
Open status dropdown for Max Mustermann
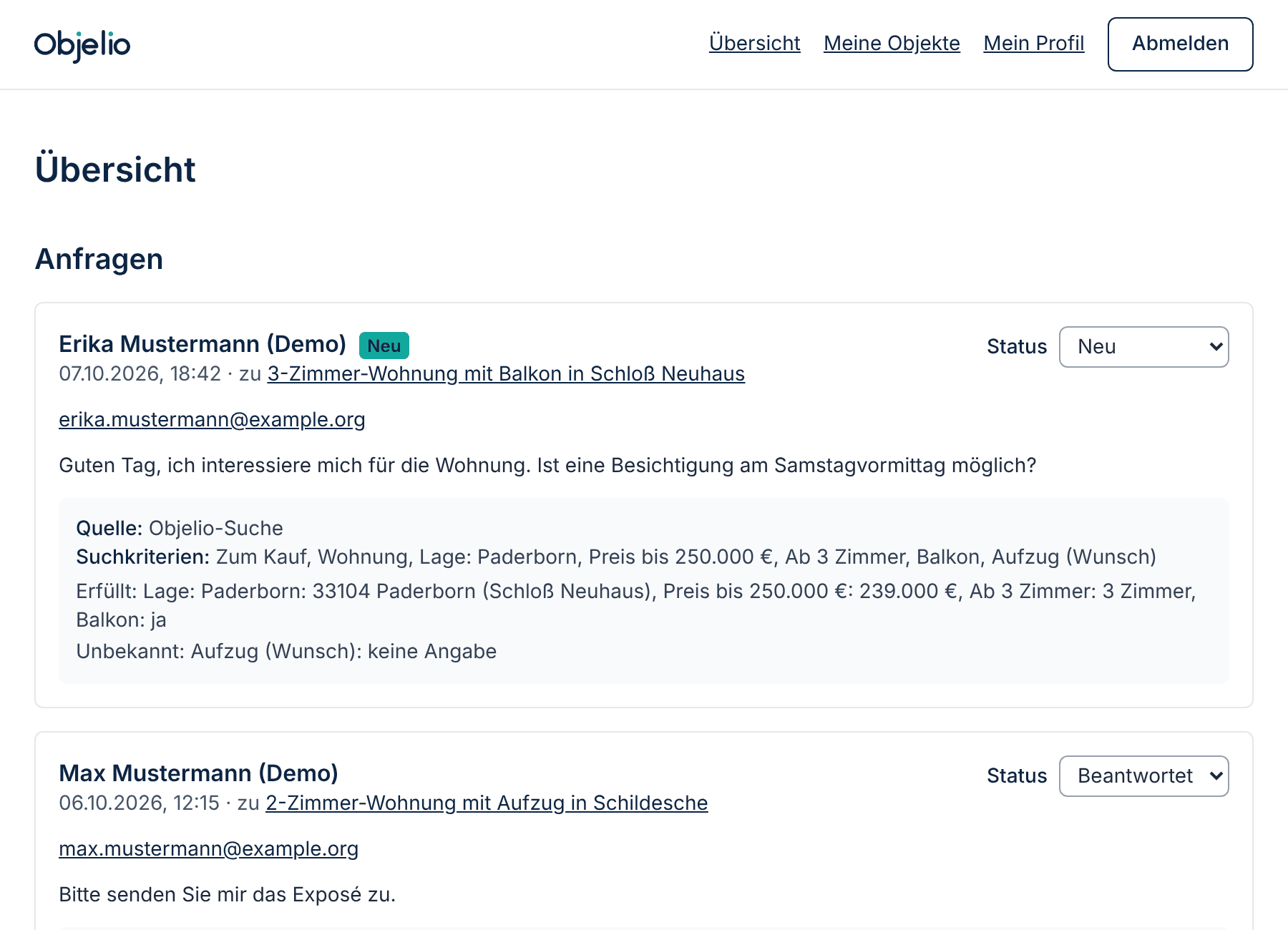1143,776
